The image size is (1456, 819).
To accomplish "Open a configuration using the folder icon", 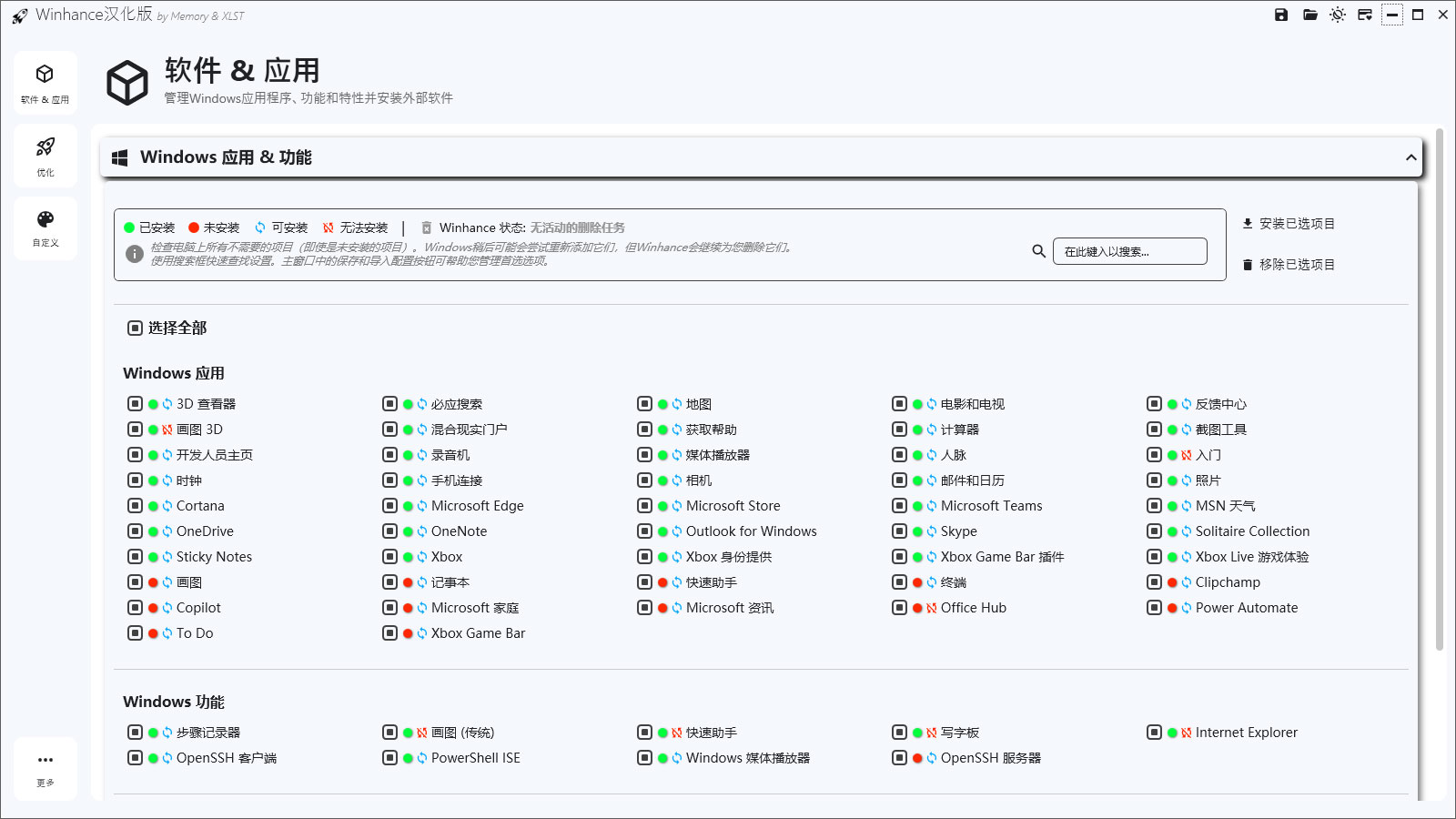I will click(1309, 15).
